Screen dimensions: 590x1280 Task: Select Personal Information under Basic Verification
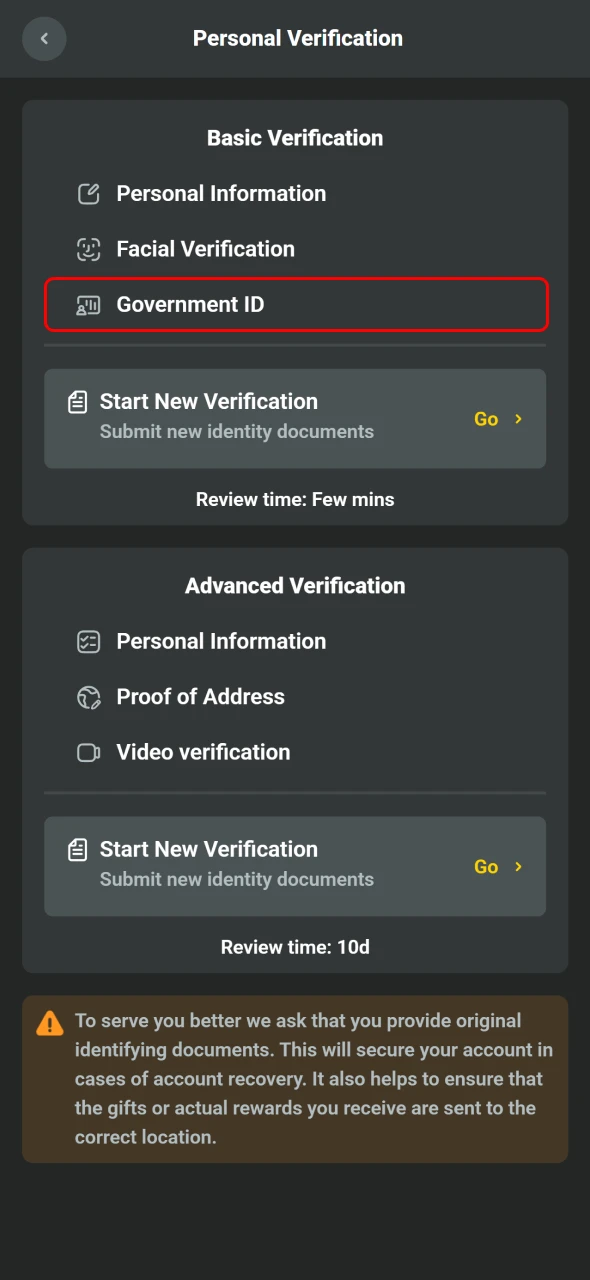click(x=221, y=193)
